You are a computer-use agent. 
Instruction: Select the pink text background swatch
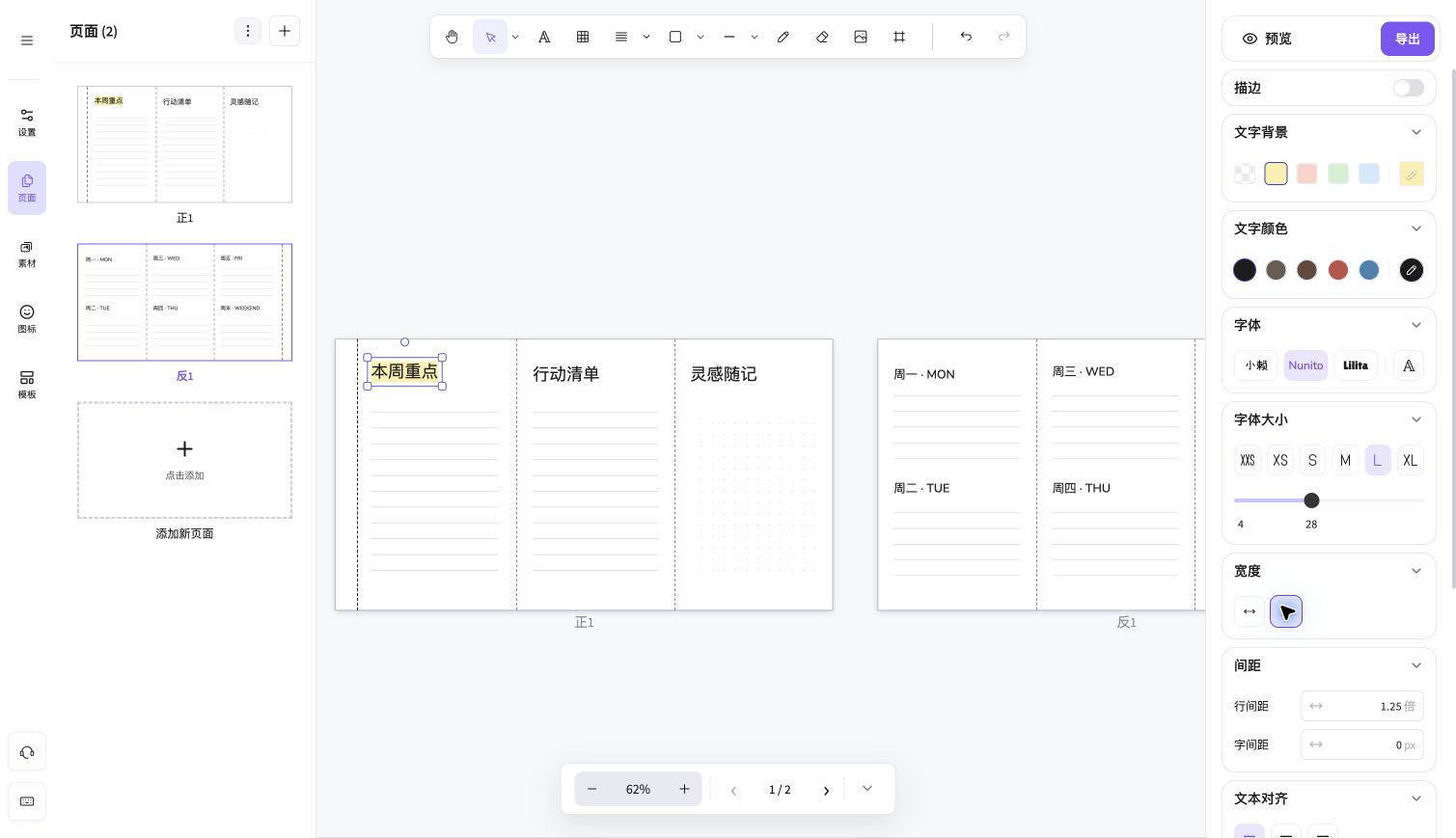tap(1306, 174)
